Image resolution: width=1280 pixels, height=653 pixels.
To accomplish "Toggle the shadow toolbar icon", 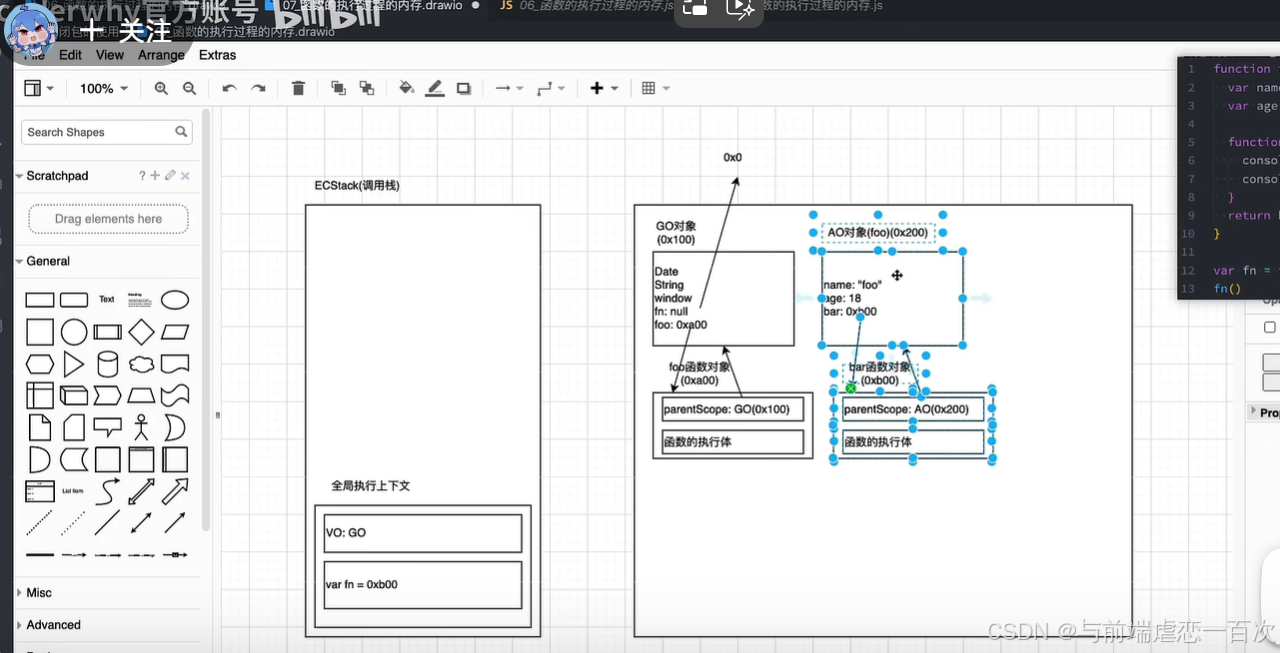I will click(x=463, y=88).
